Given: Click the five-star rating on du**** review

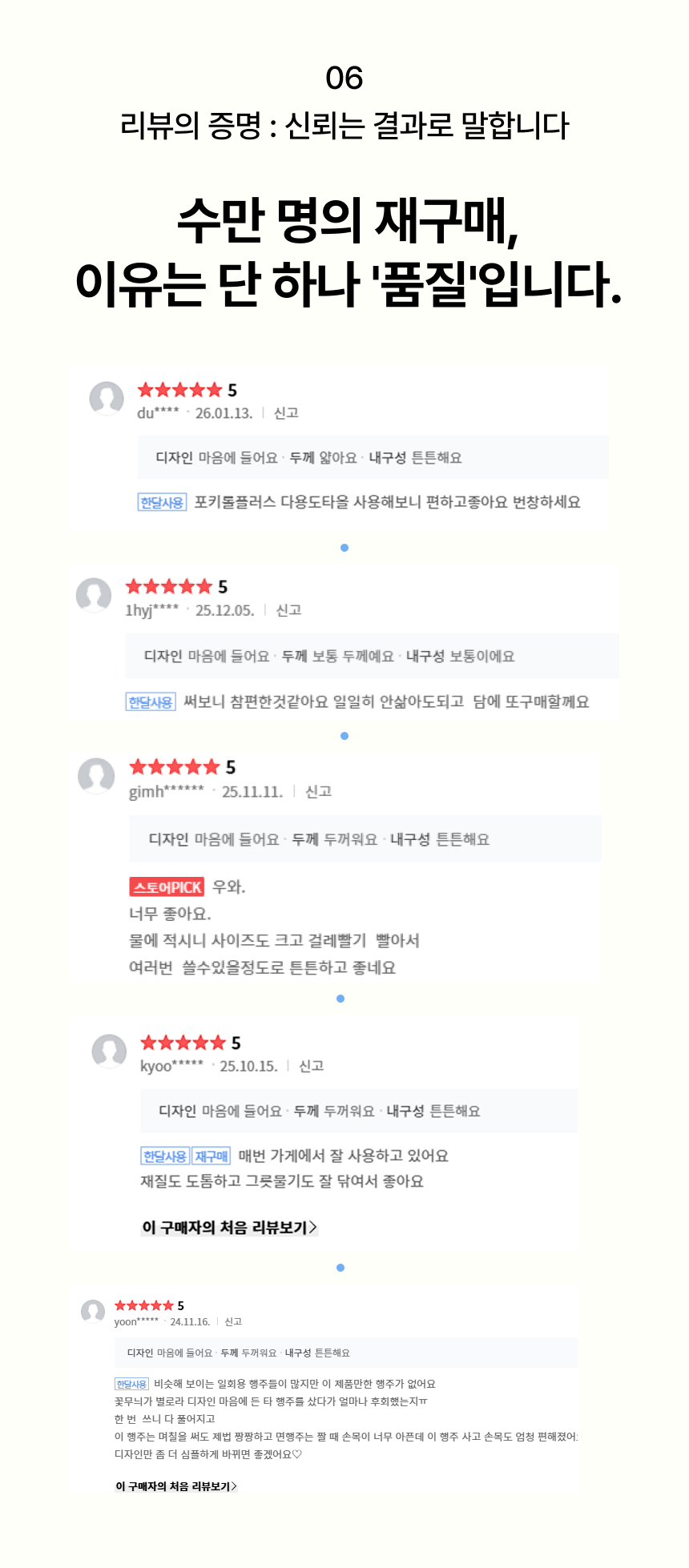Looking at the screenshot, I should [178, 391].
